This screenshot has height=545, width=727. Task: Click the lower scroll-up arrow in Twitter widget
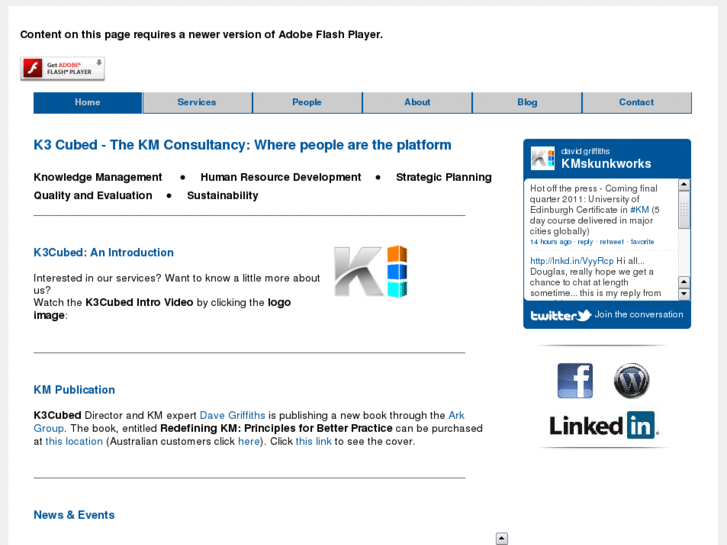point(684,282)
